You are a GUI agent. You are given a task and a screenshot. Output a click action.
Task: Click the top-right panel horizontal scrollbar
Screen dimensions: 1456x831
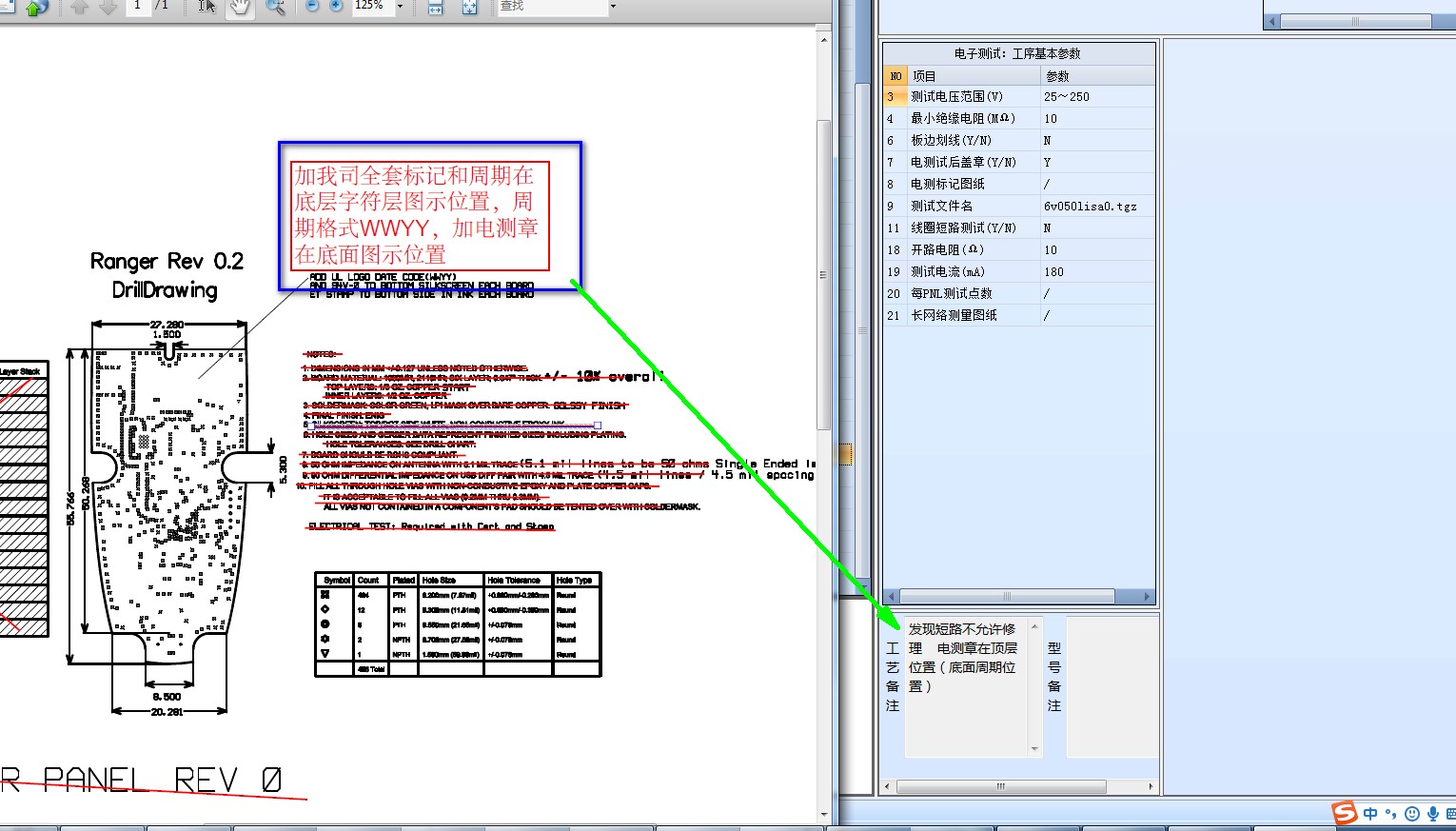pyautogui.click(x=1355, y=21)
